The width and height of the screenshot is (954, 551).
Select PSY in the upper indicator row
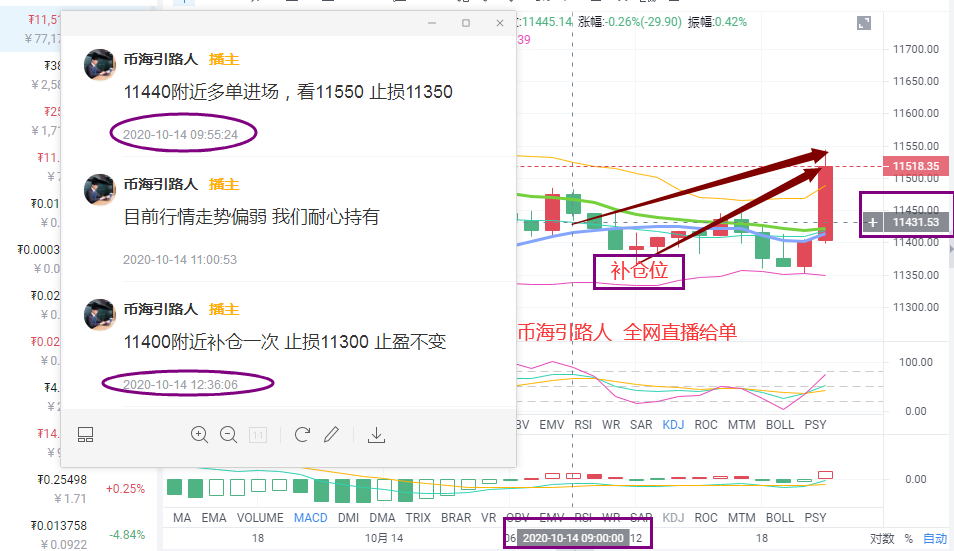815,425
